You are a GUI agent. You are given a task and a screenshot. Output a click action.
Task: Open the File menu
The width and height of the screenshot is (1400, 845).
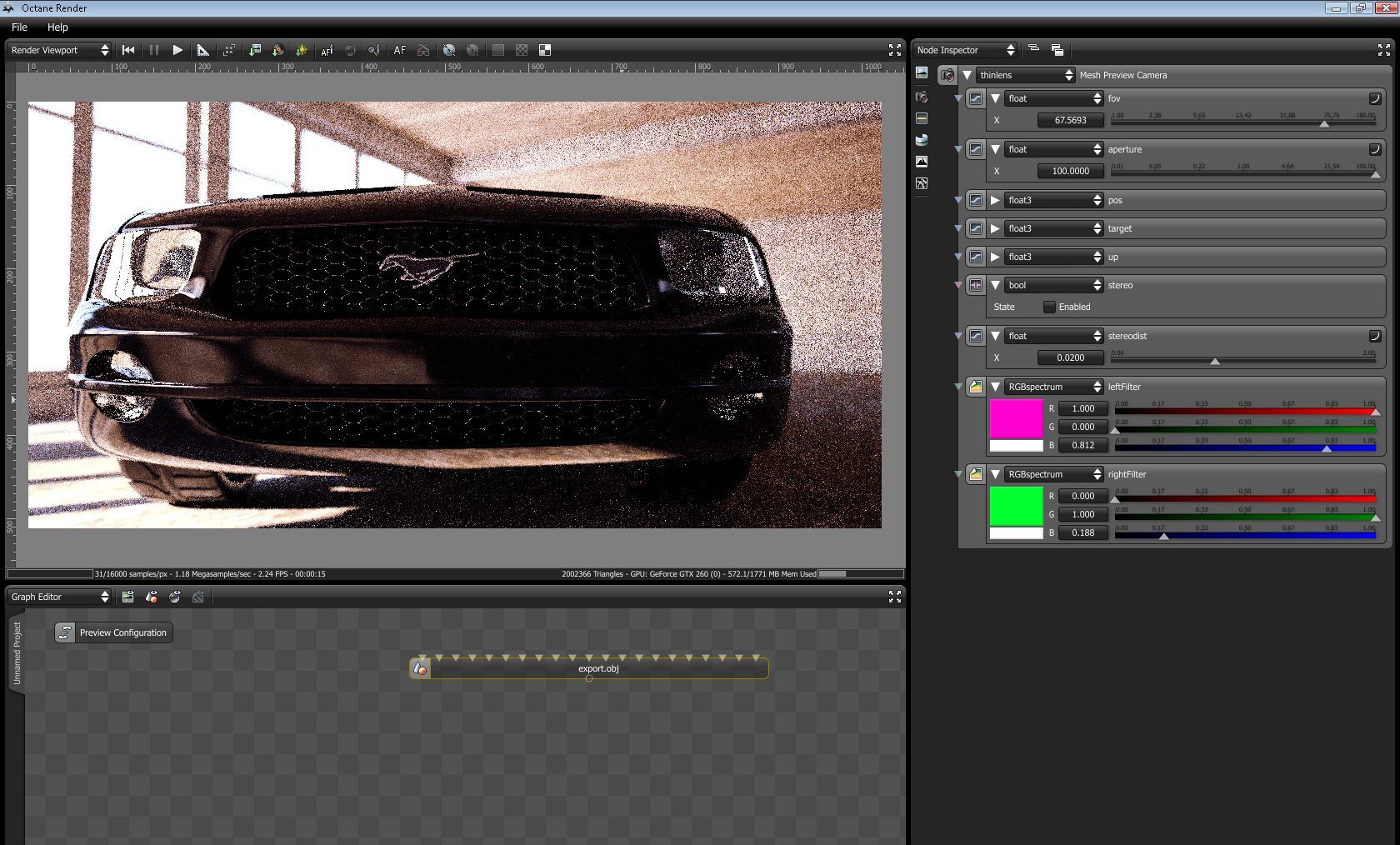coord(19,27)
